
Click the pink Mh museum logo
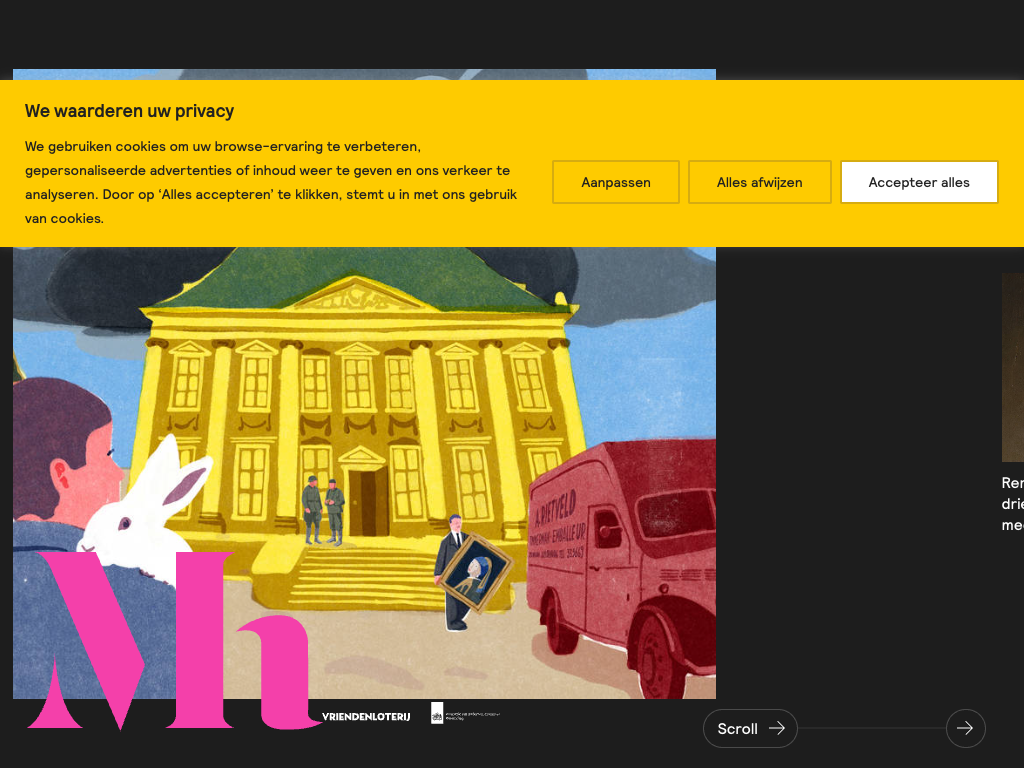pyautogui.click(x=165, y=640)
